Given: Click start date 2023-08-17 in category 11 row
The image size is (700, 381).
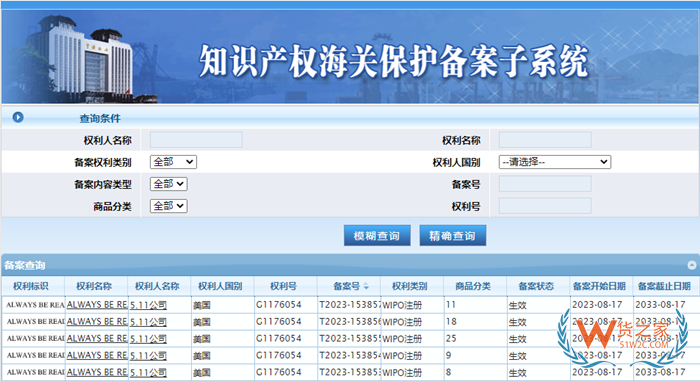Looking at the screenshot, I should [x=597, y=305].
